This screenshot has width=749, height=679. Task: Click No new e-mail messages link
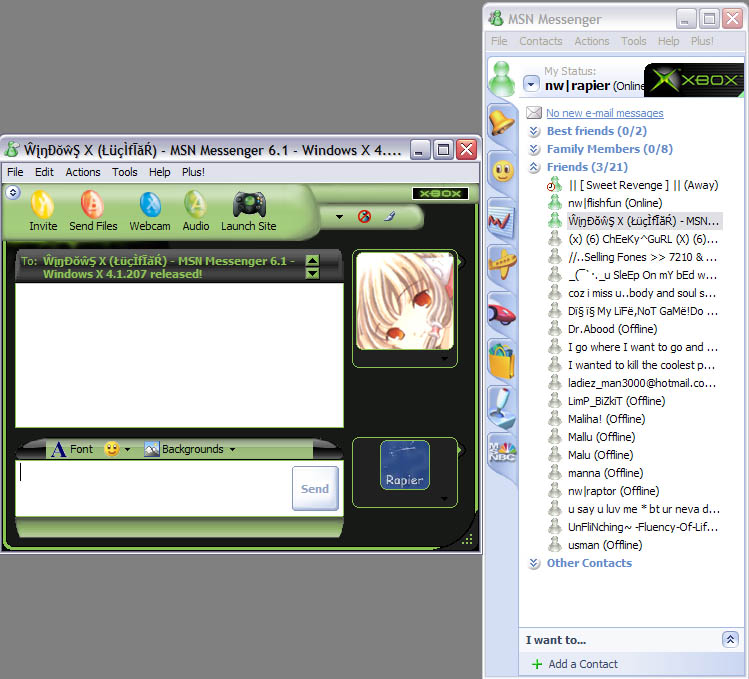[x=605, y=113]
